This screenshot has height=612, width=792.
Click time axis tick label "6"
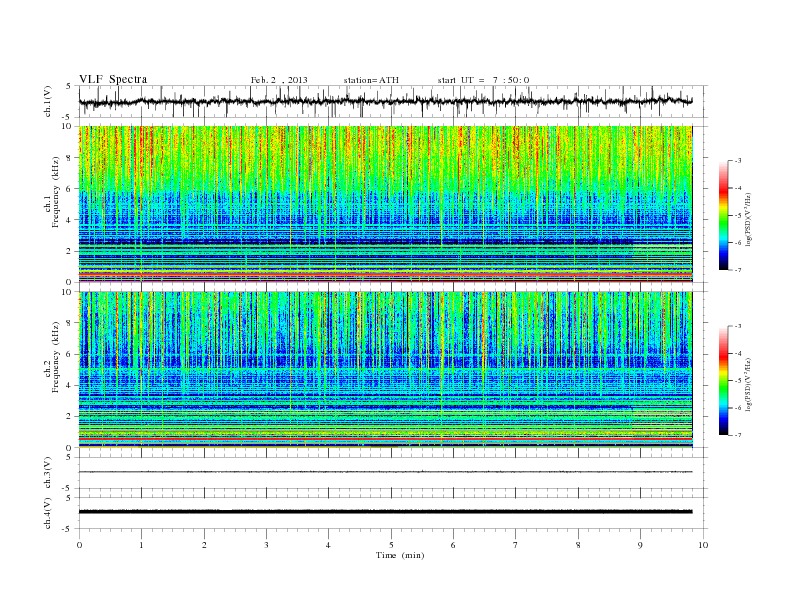point(453,545)
